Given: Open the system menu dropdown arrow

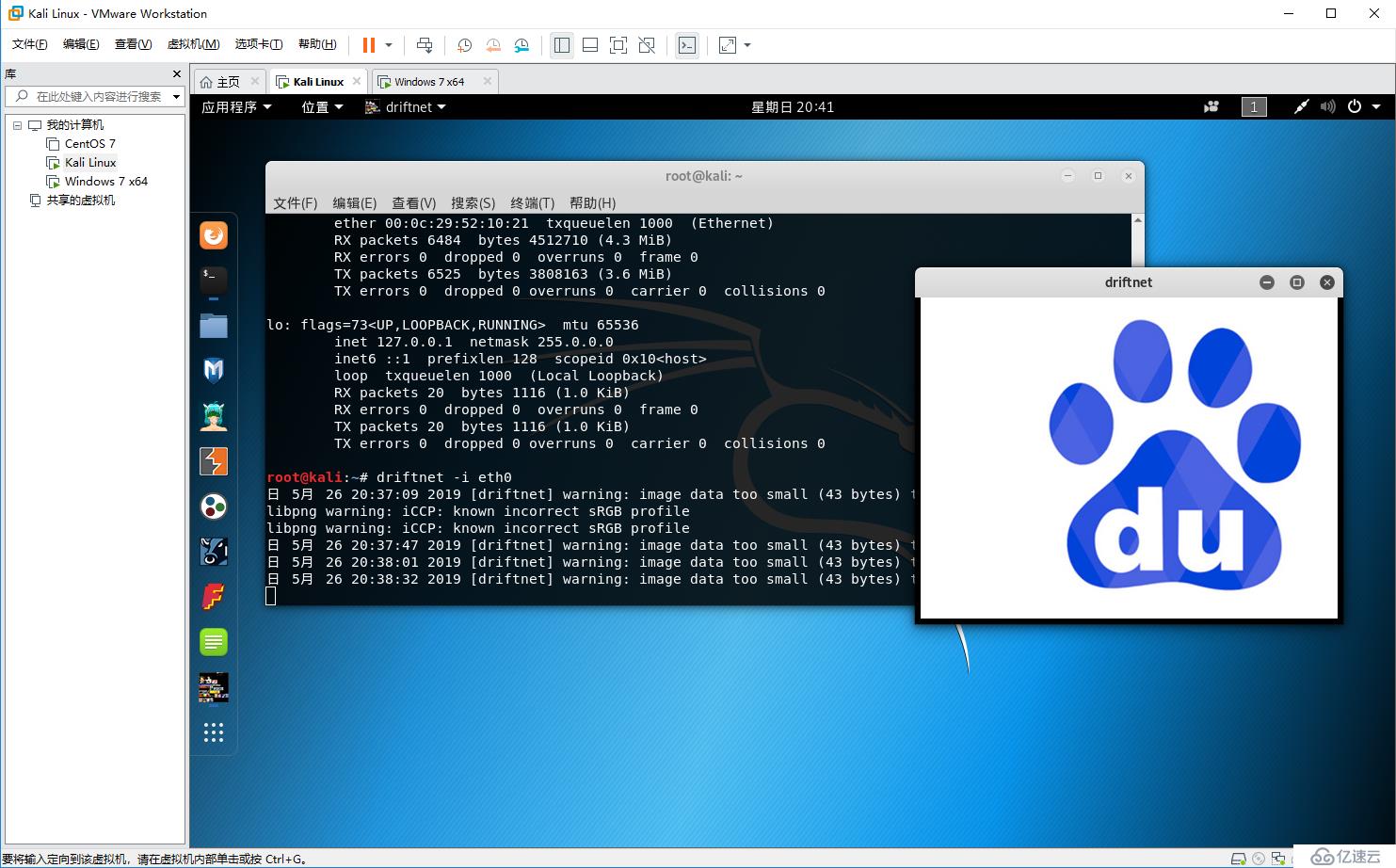Looking at the screenshot, I should coord(1376,107).
